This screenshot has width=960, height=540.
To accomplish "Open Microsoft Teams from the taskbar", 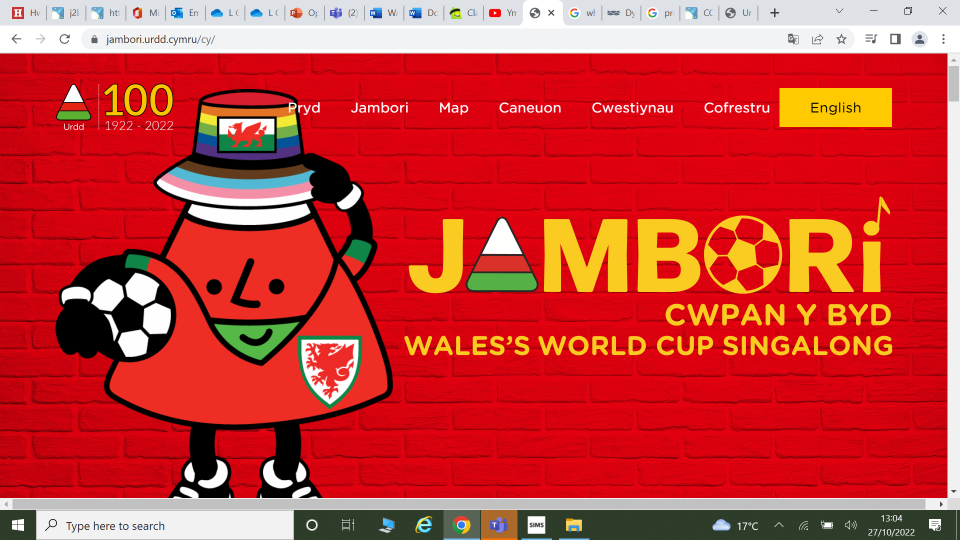I will pos(499,525).
